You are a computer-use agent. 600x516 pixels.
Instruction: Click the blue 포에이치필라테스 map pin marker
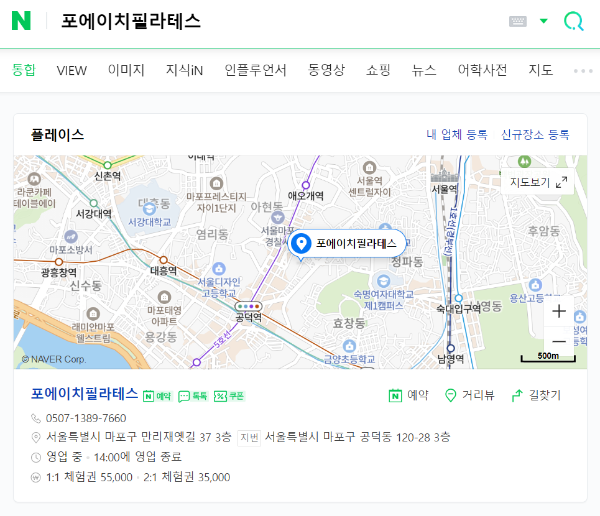tap(301, 243)
